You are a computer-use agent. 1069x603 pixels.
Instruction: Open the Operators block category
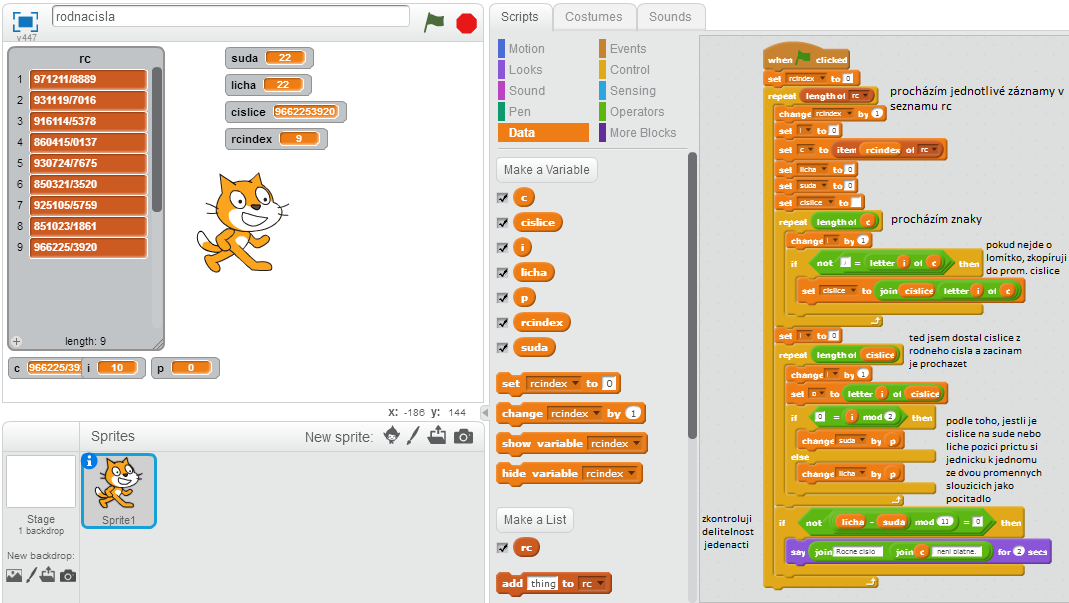click(x=636, y=112)
